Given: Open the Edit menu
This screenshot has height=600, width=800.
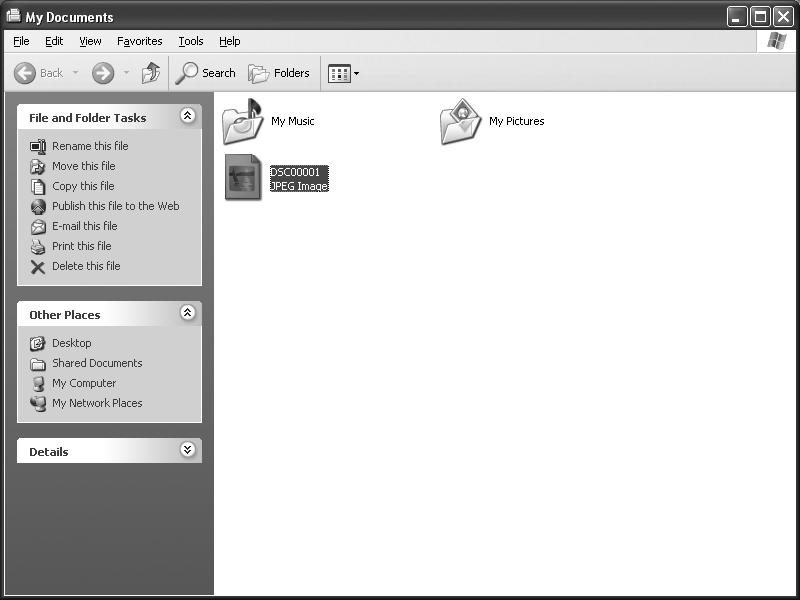Looking at the screenshot, I should pos(54,41).
